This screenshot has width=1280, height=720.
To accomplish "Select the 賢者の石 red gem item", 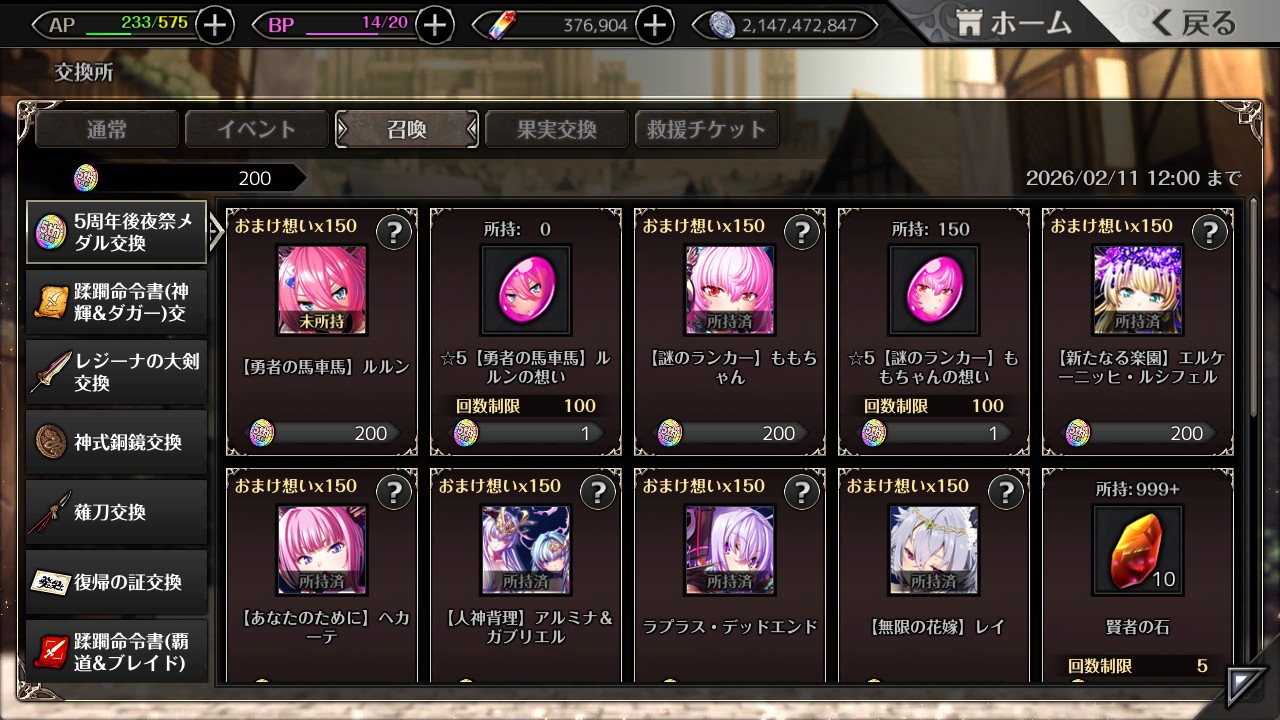I will point(1138,550).
